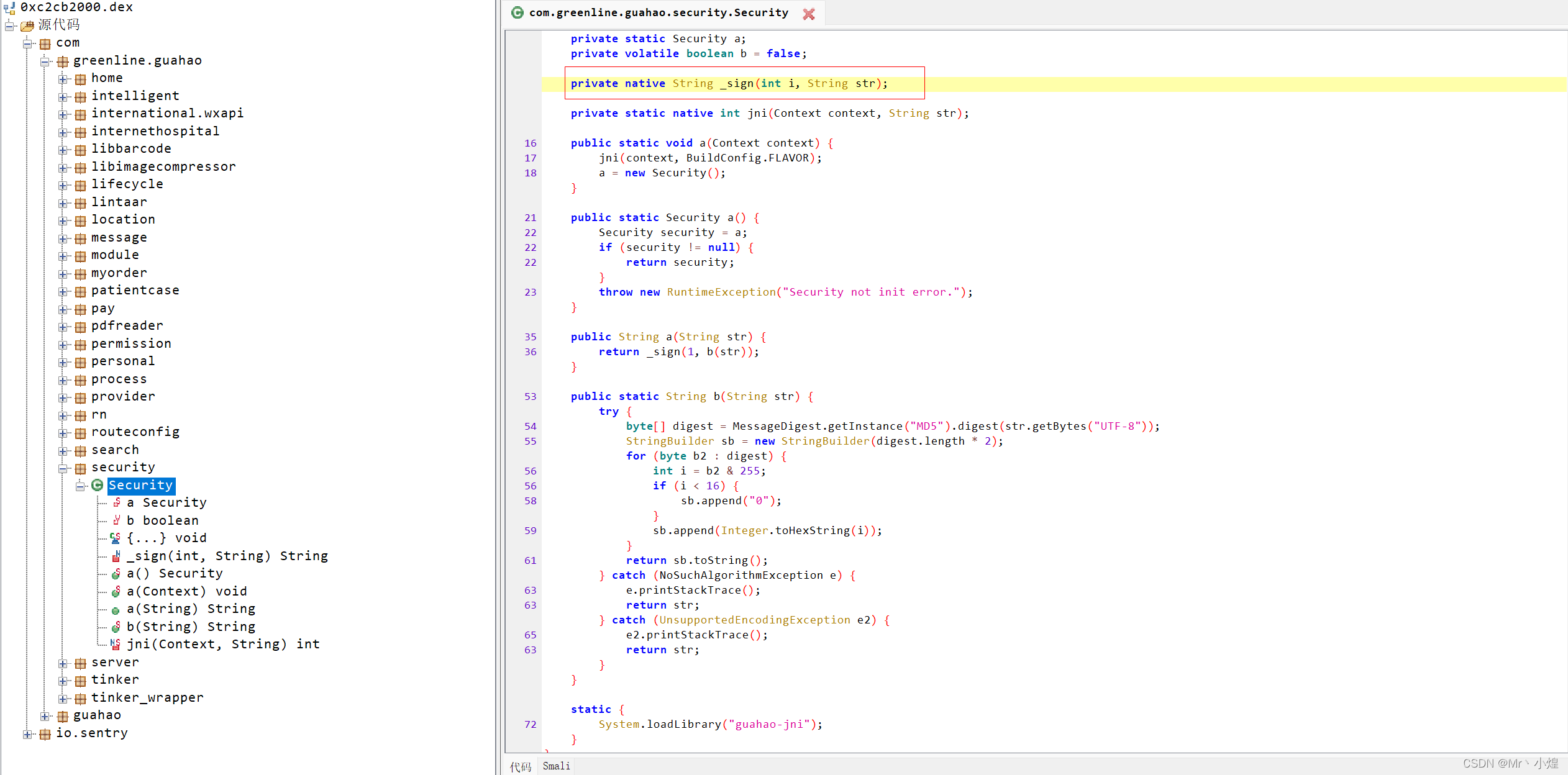Click the greenline.guahao package icon
This screenshot has width=1568, height=775.
pyautogui.click(x=62, y=61)
